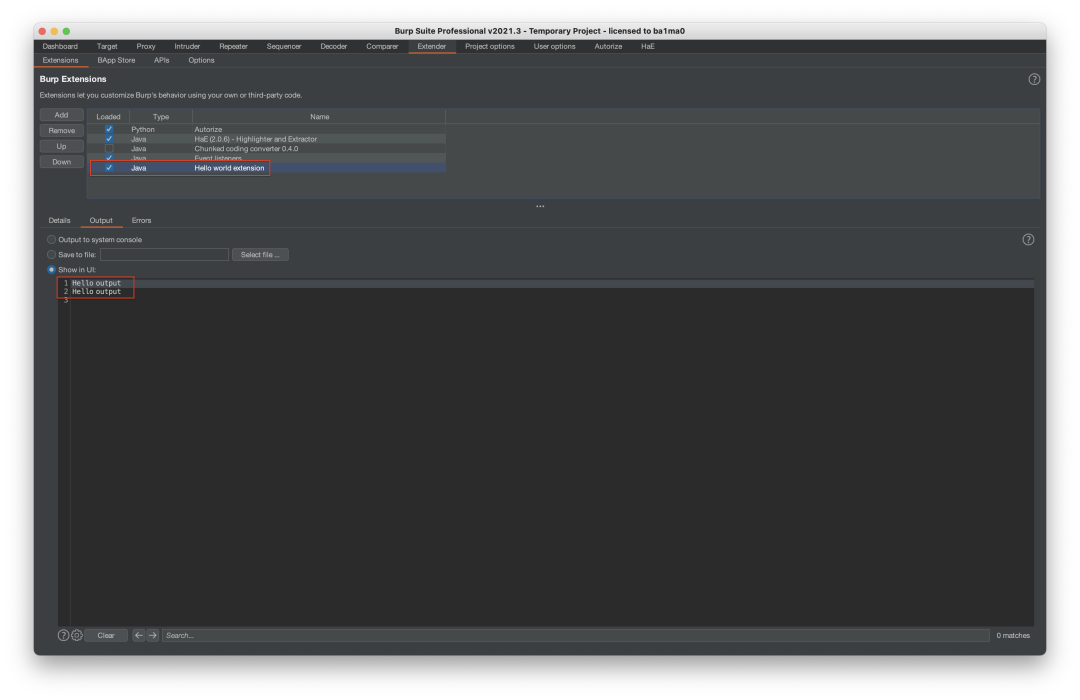Click the Select file button
This screenshot has width=1080, height=700.
[260, 255]
